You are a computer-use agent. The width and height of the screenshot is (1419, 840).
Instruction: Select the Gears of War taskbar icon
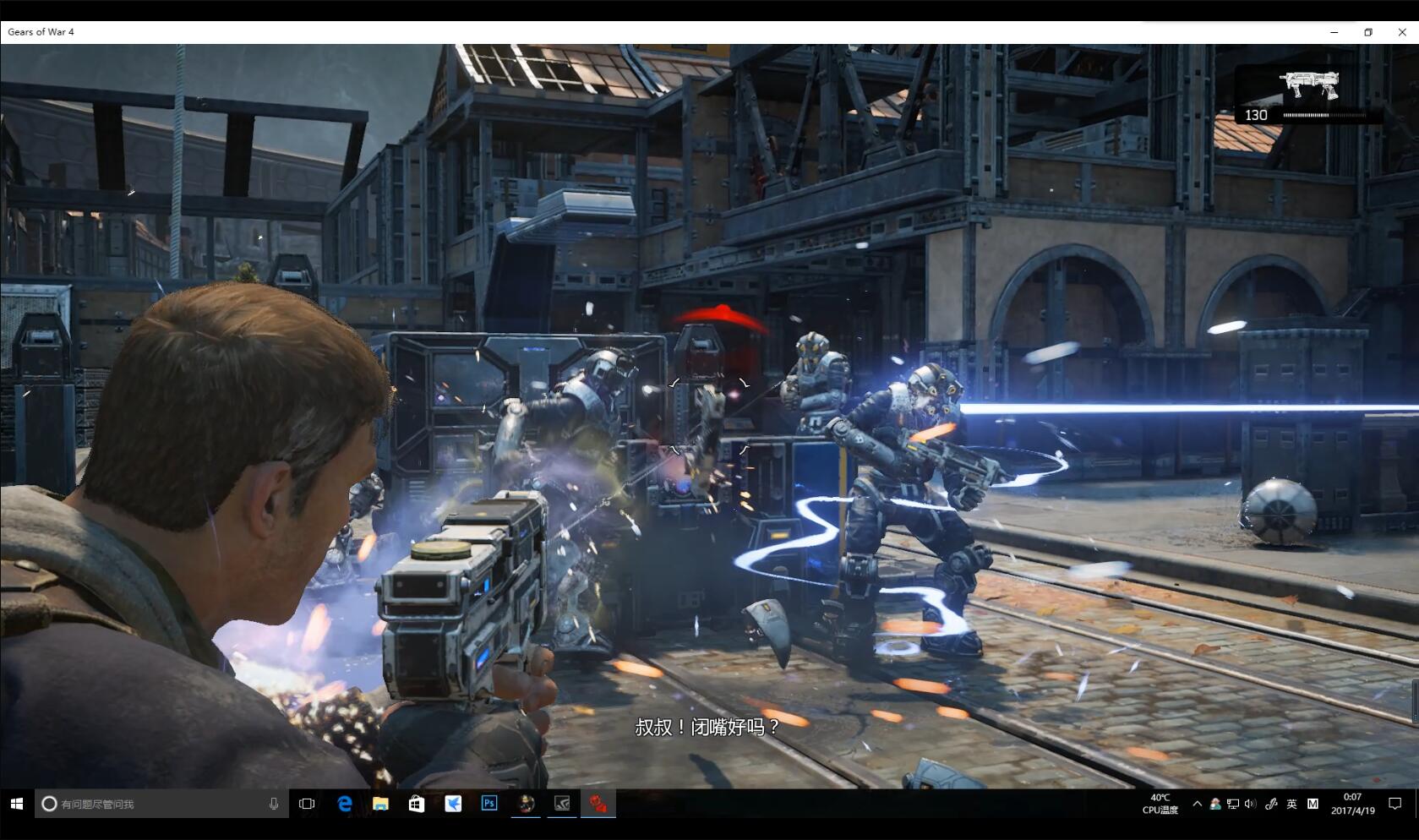[526, 804]
